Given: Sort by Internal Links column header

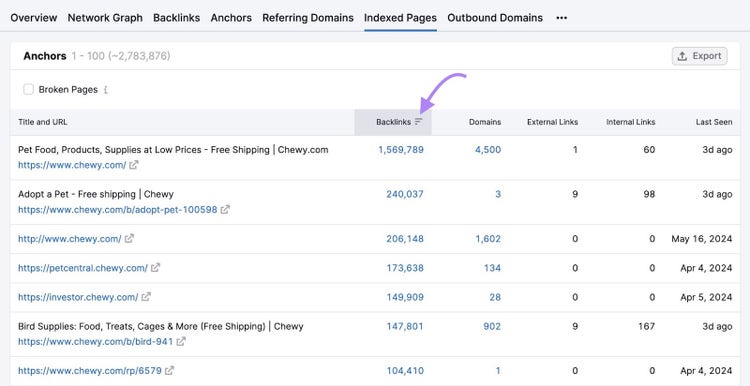Looking at the screenshot, I should (631, 122).
